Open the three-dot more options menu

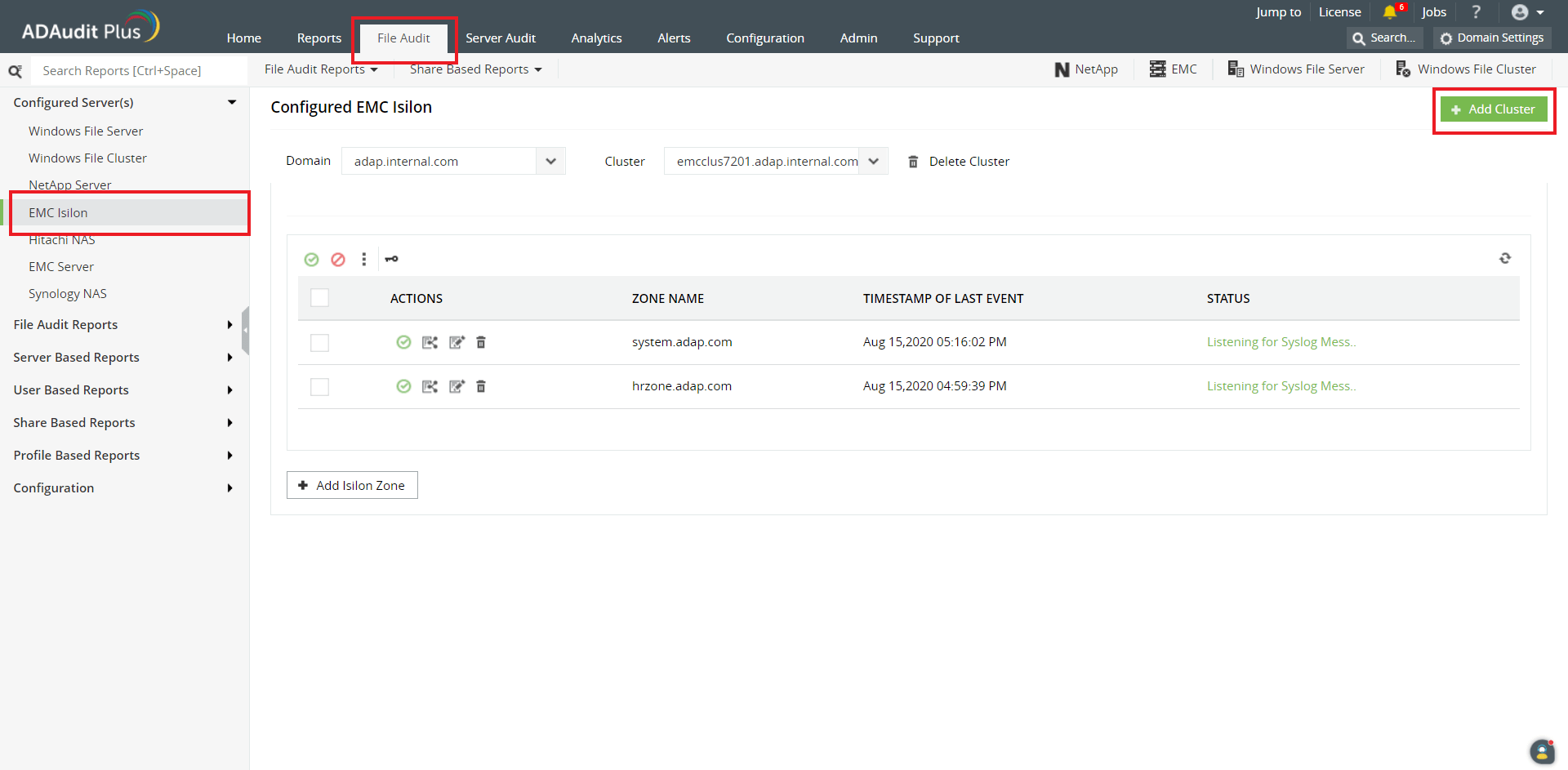pos(364,260)
